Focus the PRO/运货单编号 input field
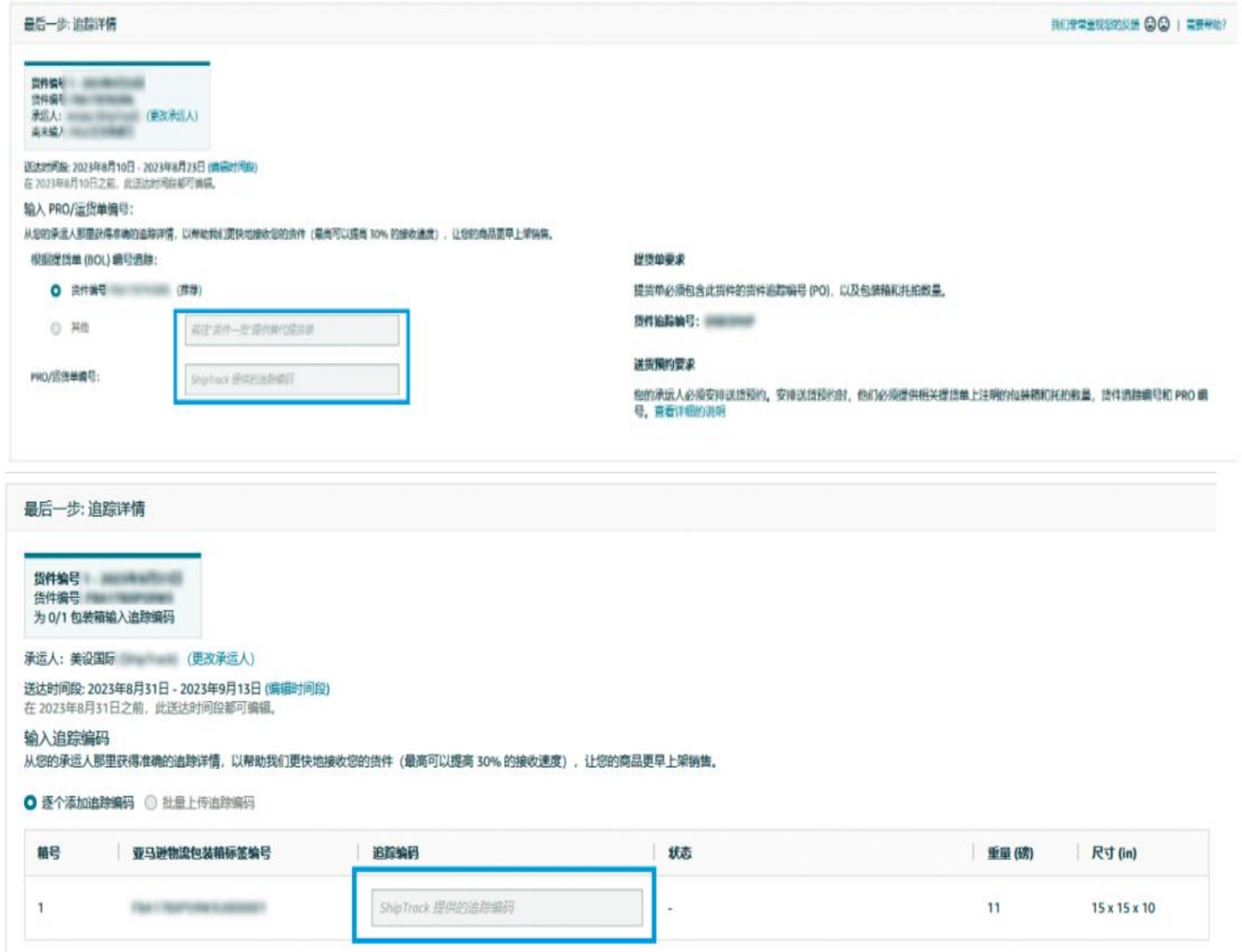Viewport: 1242px width, 952px height. coord(292,379)
